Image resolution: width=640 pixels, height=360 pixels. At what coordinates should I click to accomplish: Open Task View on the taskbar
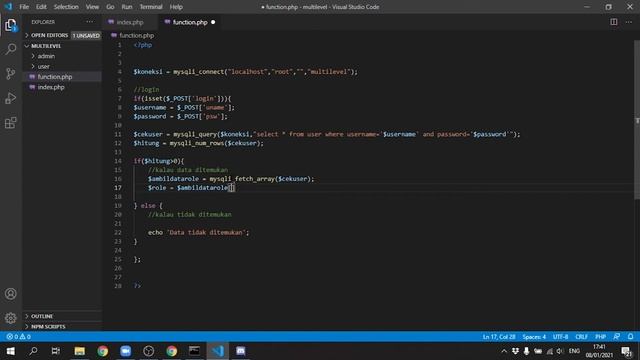pos(56,351)
